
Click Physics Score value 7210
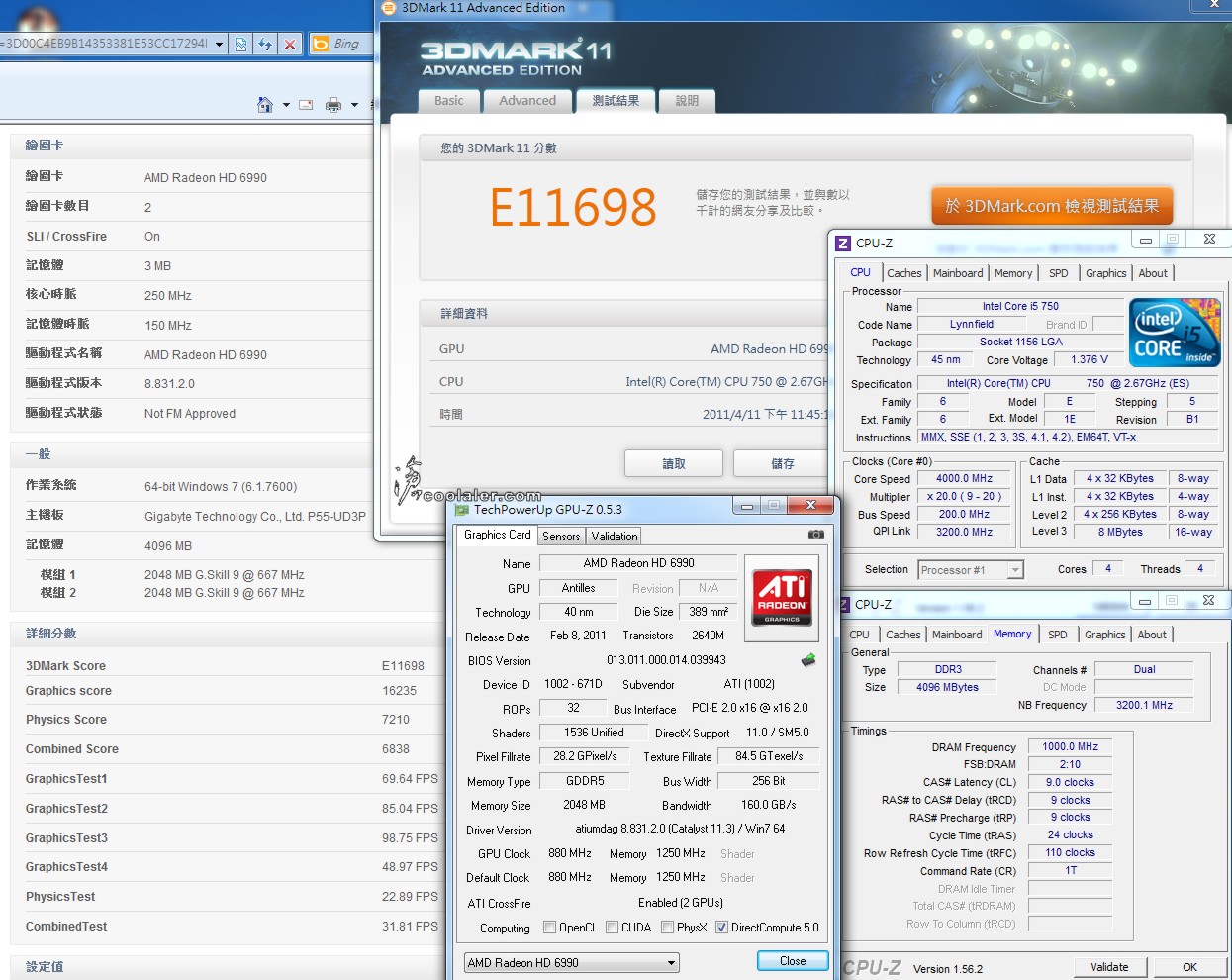coord(396,720)
